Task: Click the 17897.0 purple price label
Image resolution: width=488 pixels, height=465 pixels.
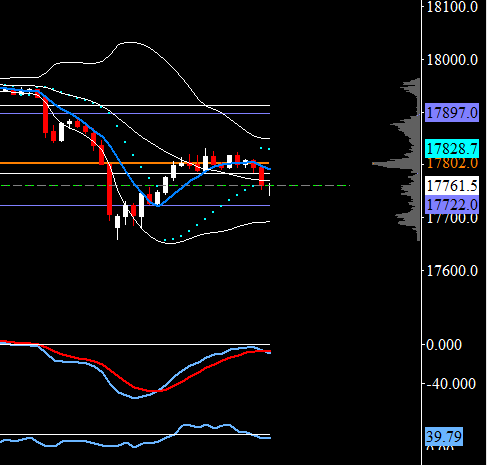Action: 452,113
